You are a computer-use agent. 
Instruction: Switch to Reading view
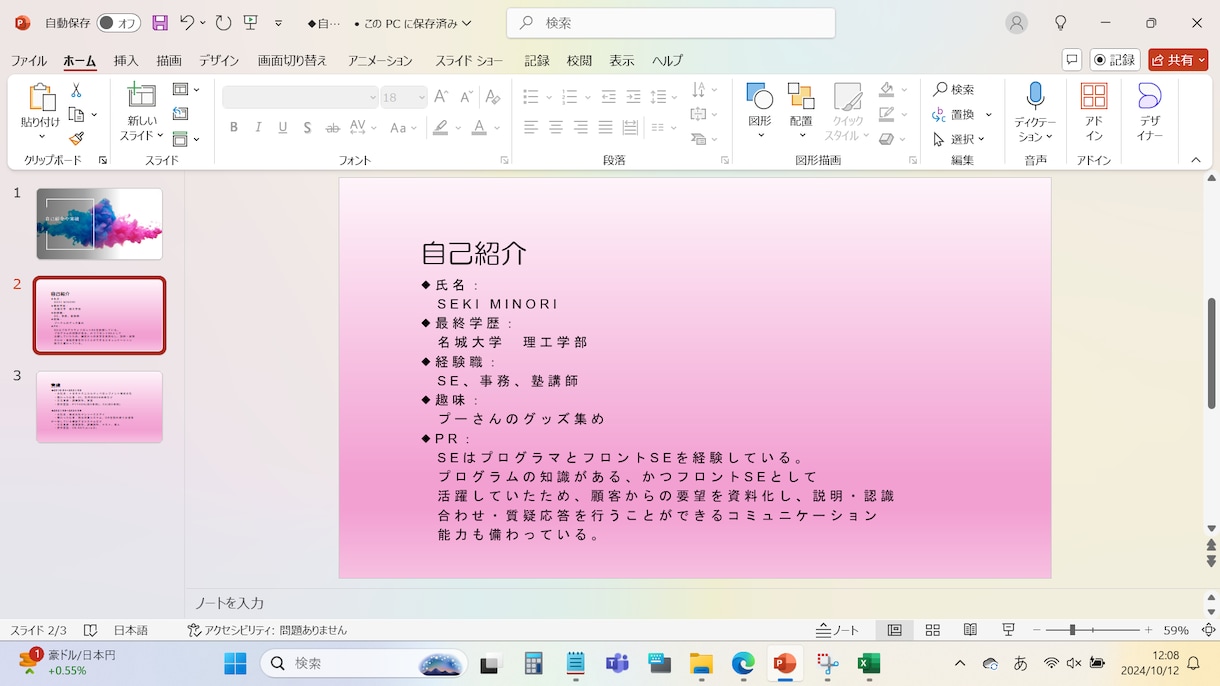(970, 630)
